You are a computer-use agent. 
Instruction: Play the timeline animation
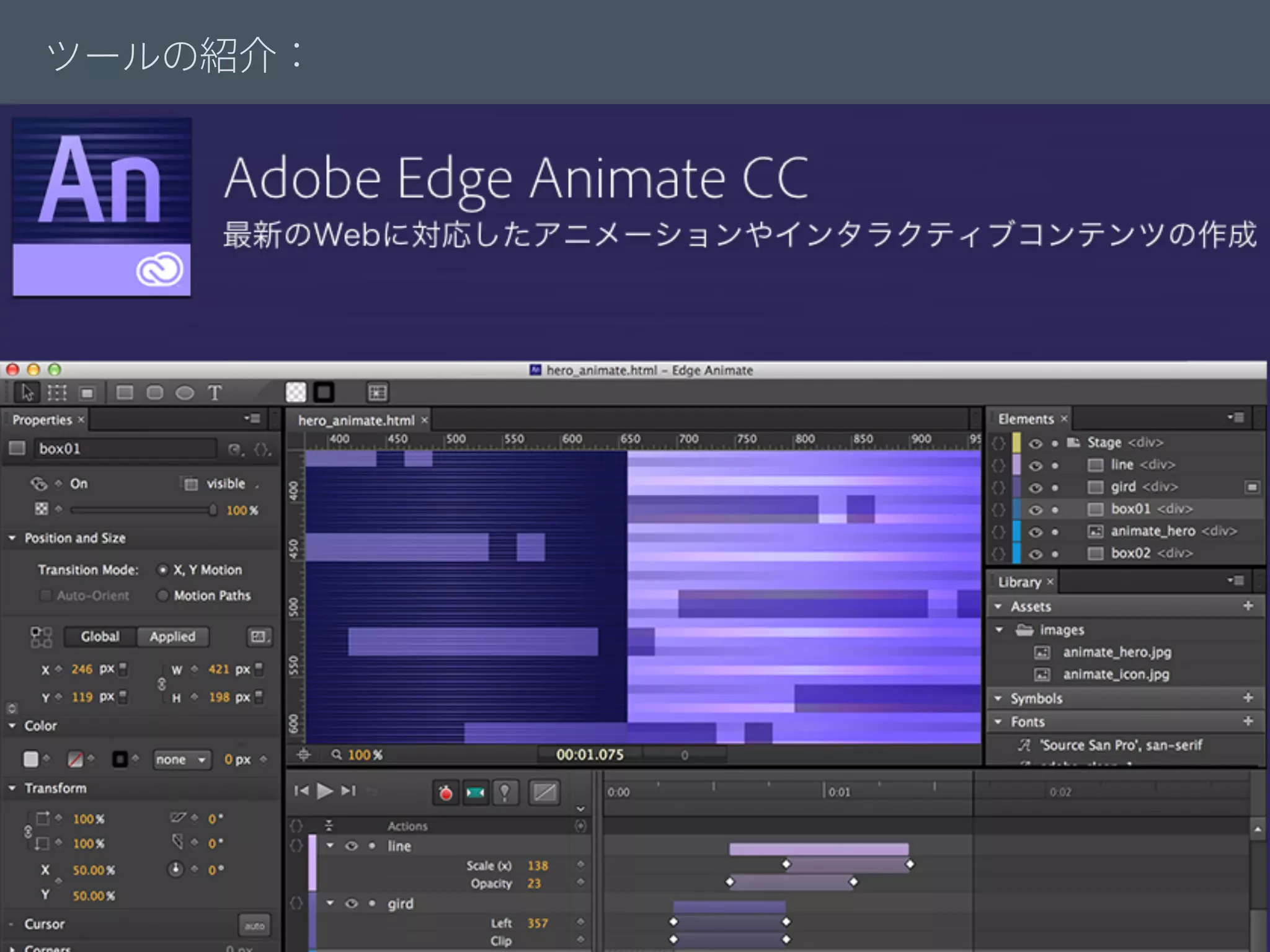[x=324, y=790]
